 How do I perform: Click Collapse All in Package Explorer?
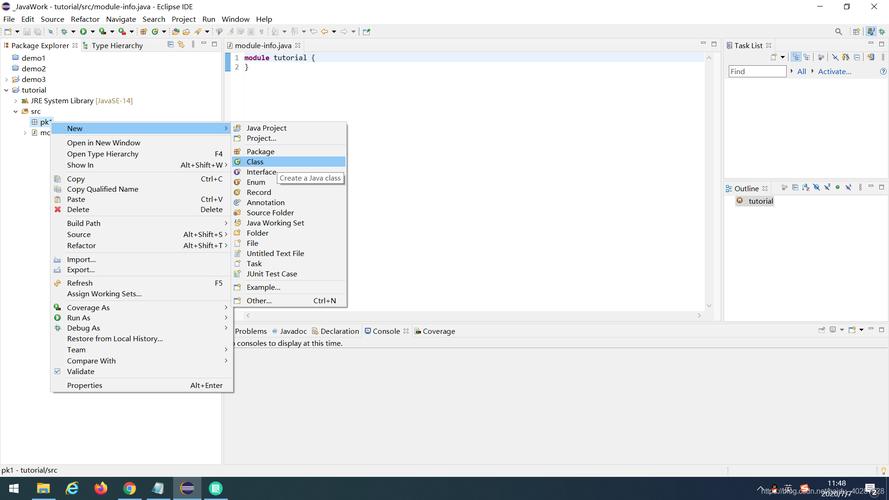[170, 44]
